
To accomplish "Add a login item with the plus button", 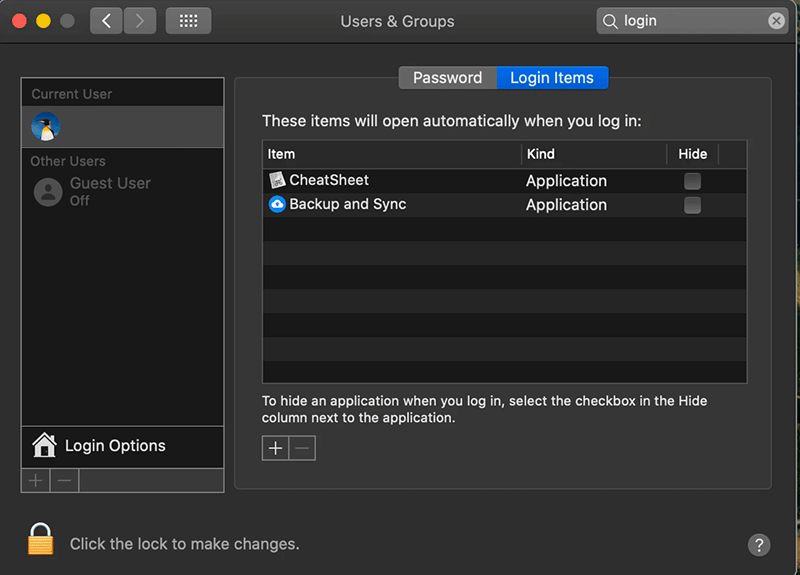I will (x=276, y=448).
